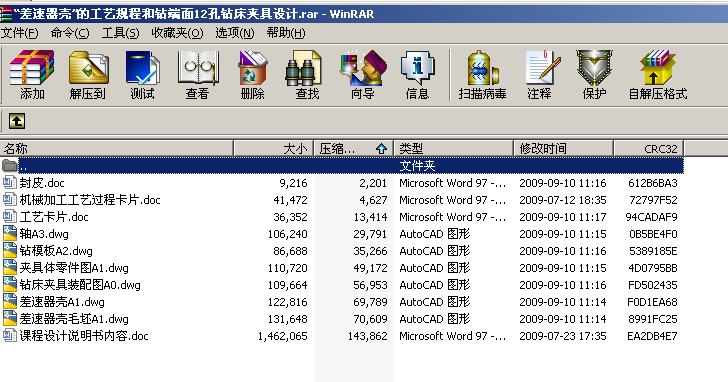Click CRC value 612B6BA3
The image size is (728, 382).
652,183
